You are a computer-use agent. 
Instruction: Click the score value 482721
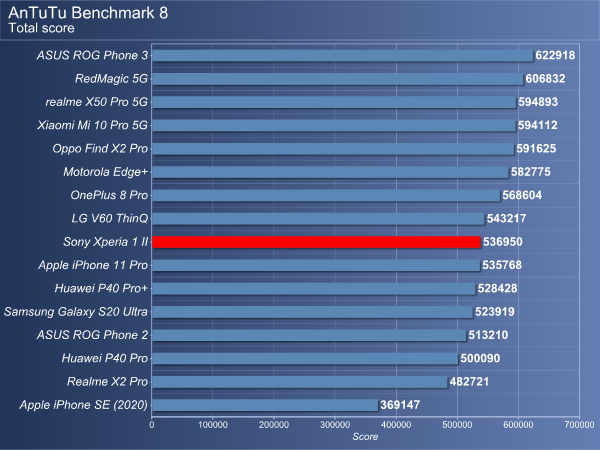469,382
